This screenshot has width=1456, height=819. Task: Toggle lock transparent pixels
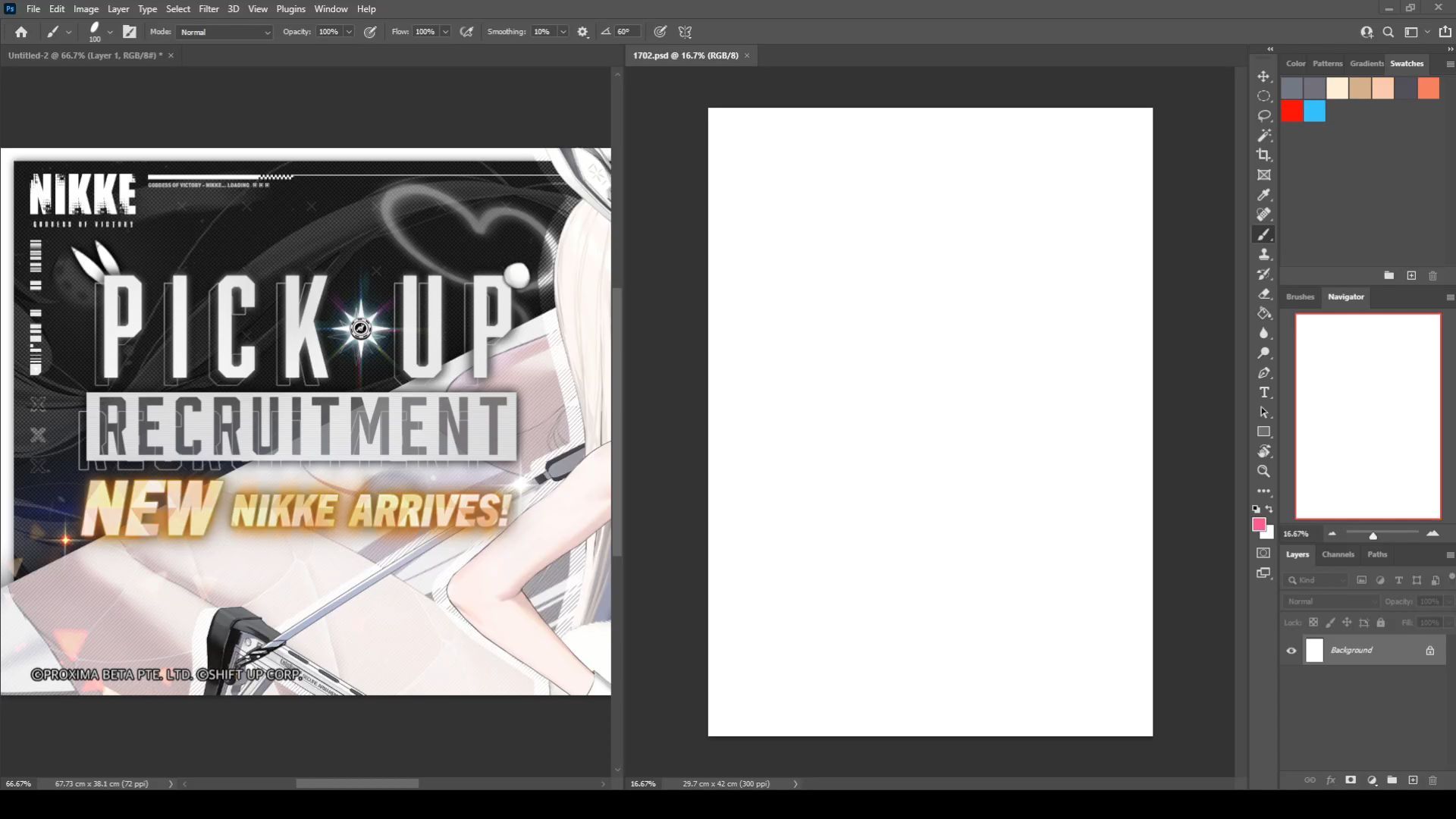1313,623
